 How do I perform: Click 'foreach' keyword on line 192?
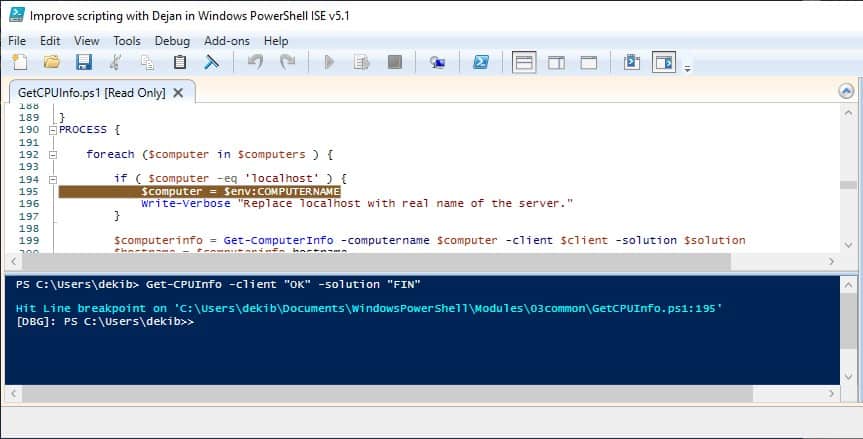[110, 155]
